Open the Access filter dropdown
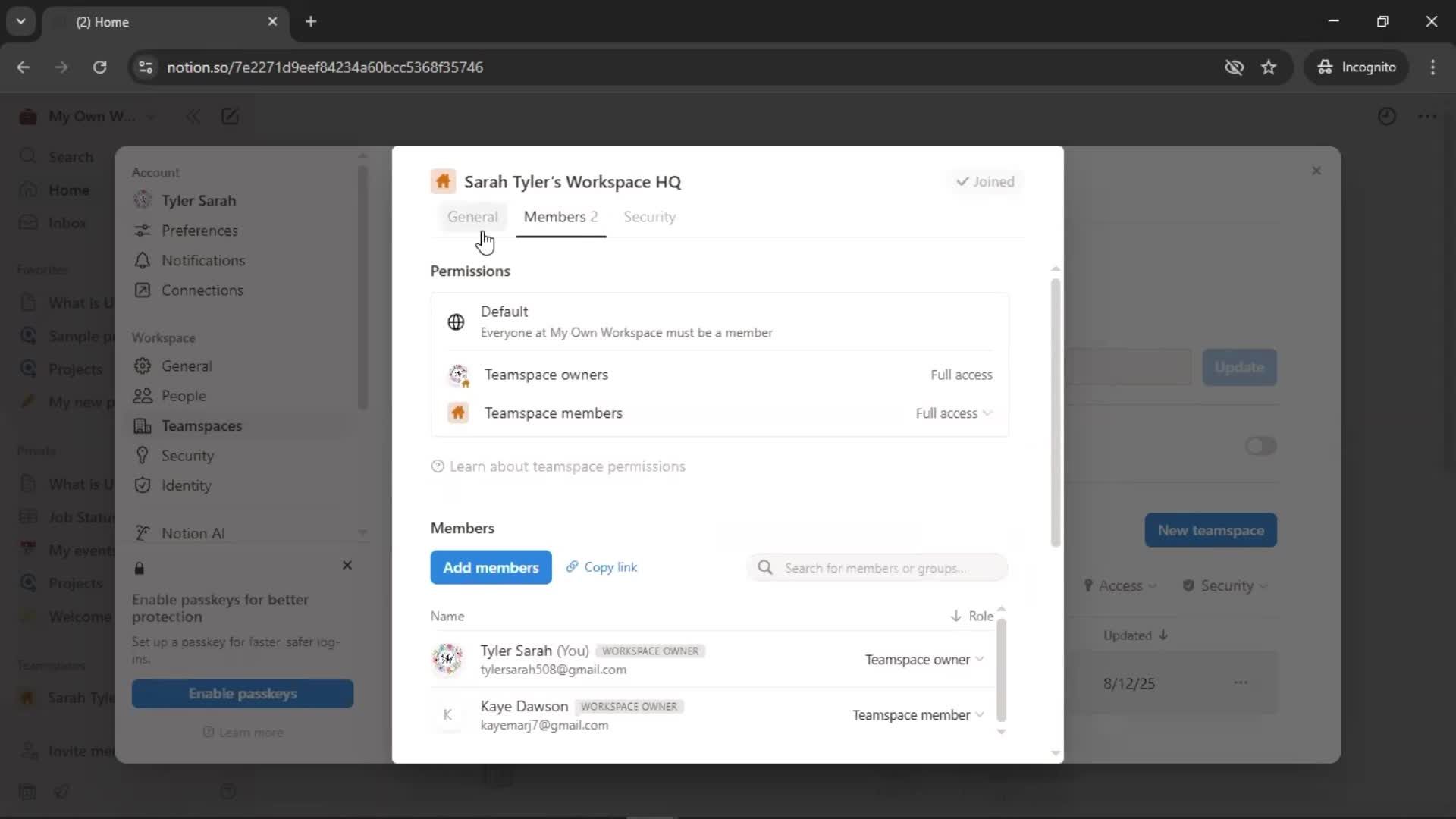The image size is (1456, 819). 1119,585
